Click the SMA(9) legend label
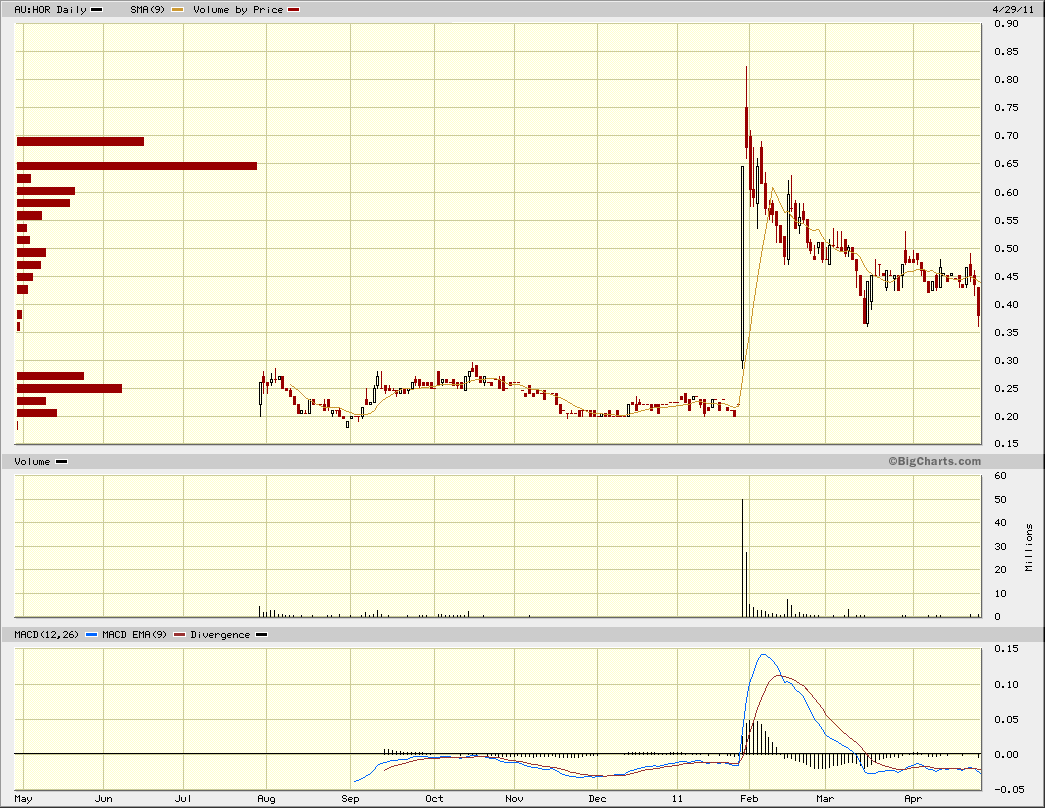 [x=147, y=9]
